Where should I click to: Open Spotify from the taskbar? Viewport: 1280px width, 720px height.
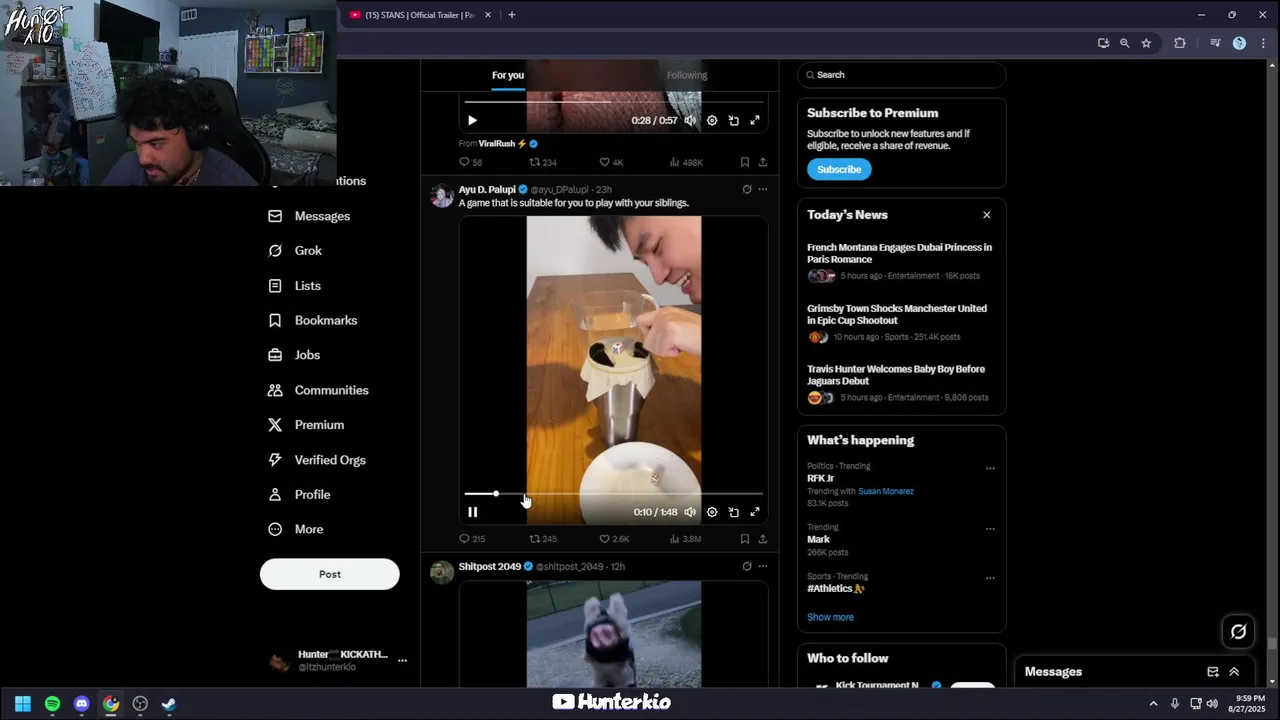pos(52,704)
